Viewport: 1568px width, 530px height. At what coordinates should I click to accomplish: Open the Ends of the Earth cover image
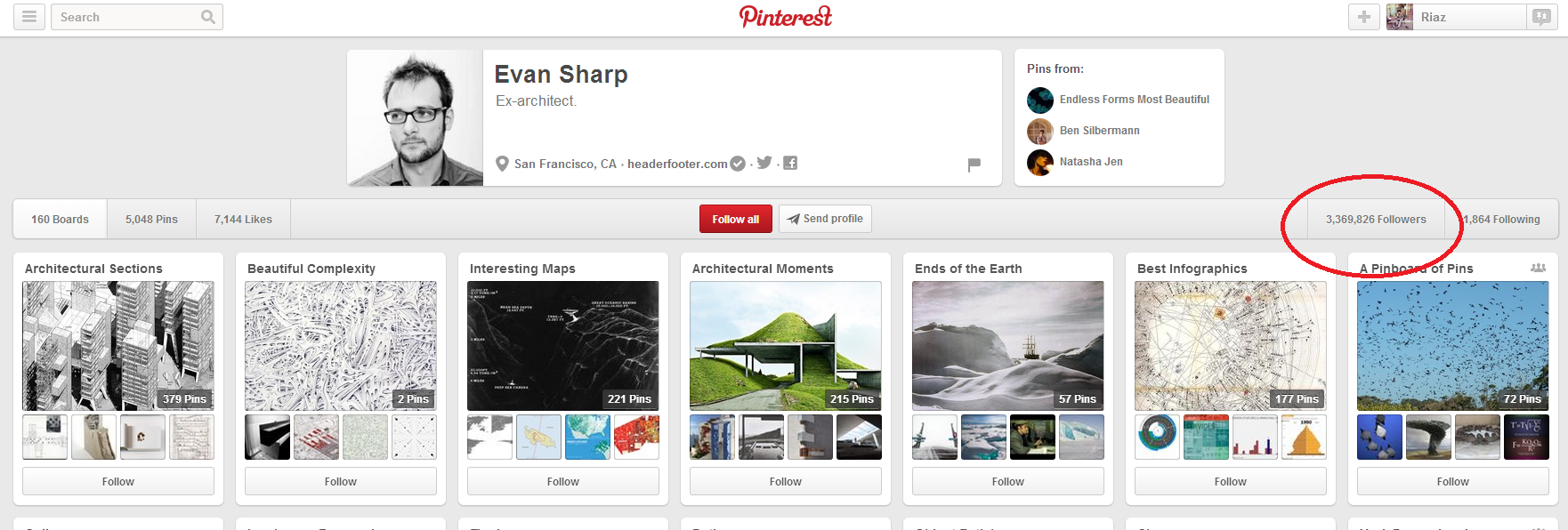1008,346
